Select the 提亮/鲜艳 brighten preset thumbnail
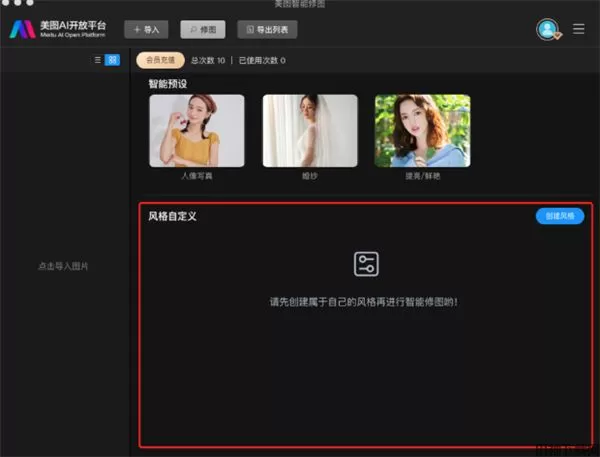 [x=422, y=130]
